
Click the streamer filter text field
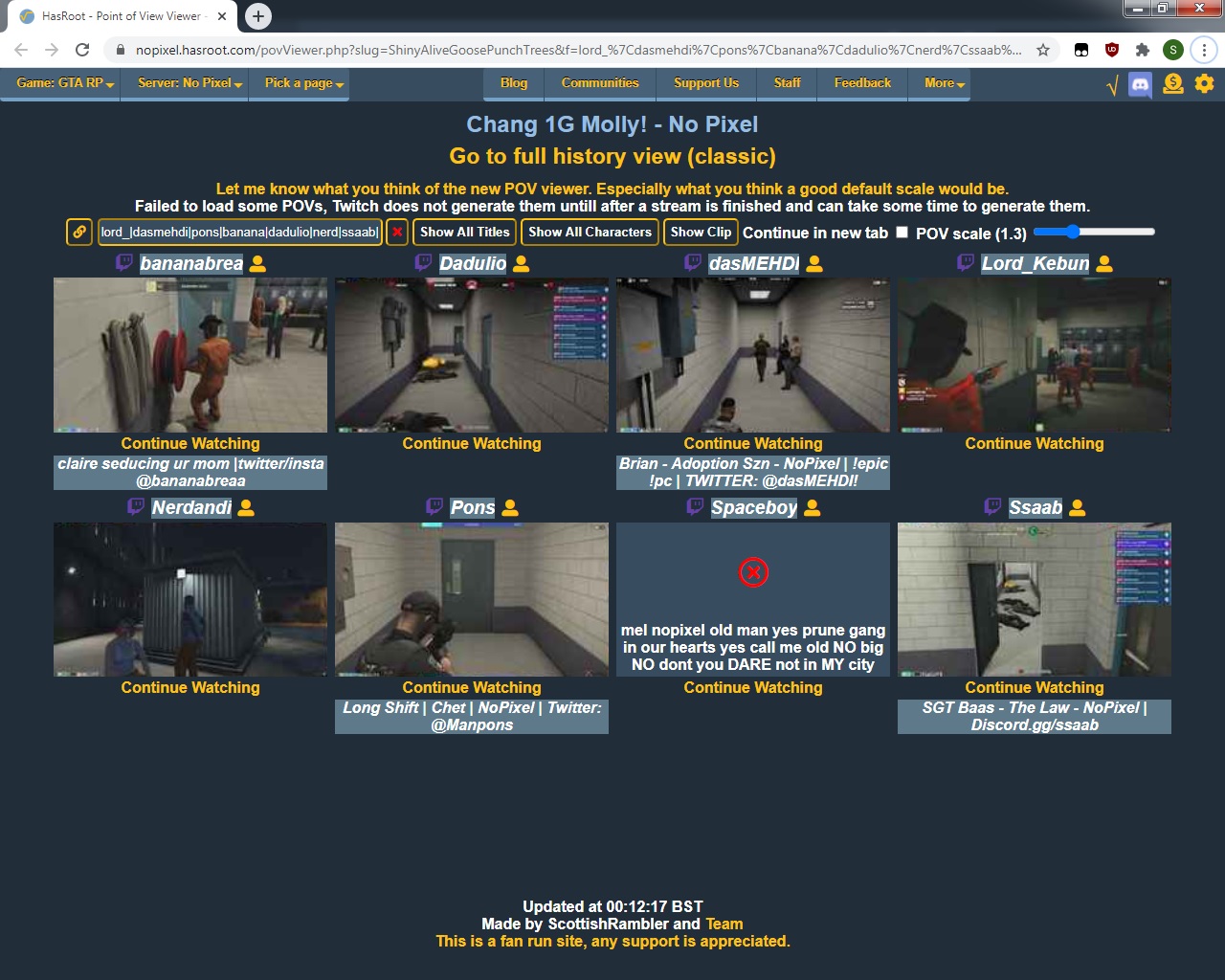(x=239, y=232)
